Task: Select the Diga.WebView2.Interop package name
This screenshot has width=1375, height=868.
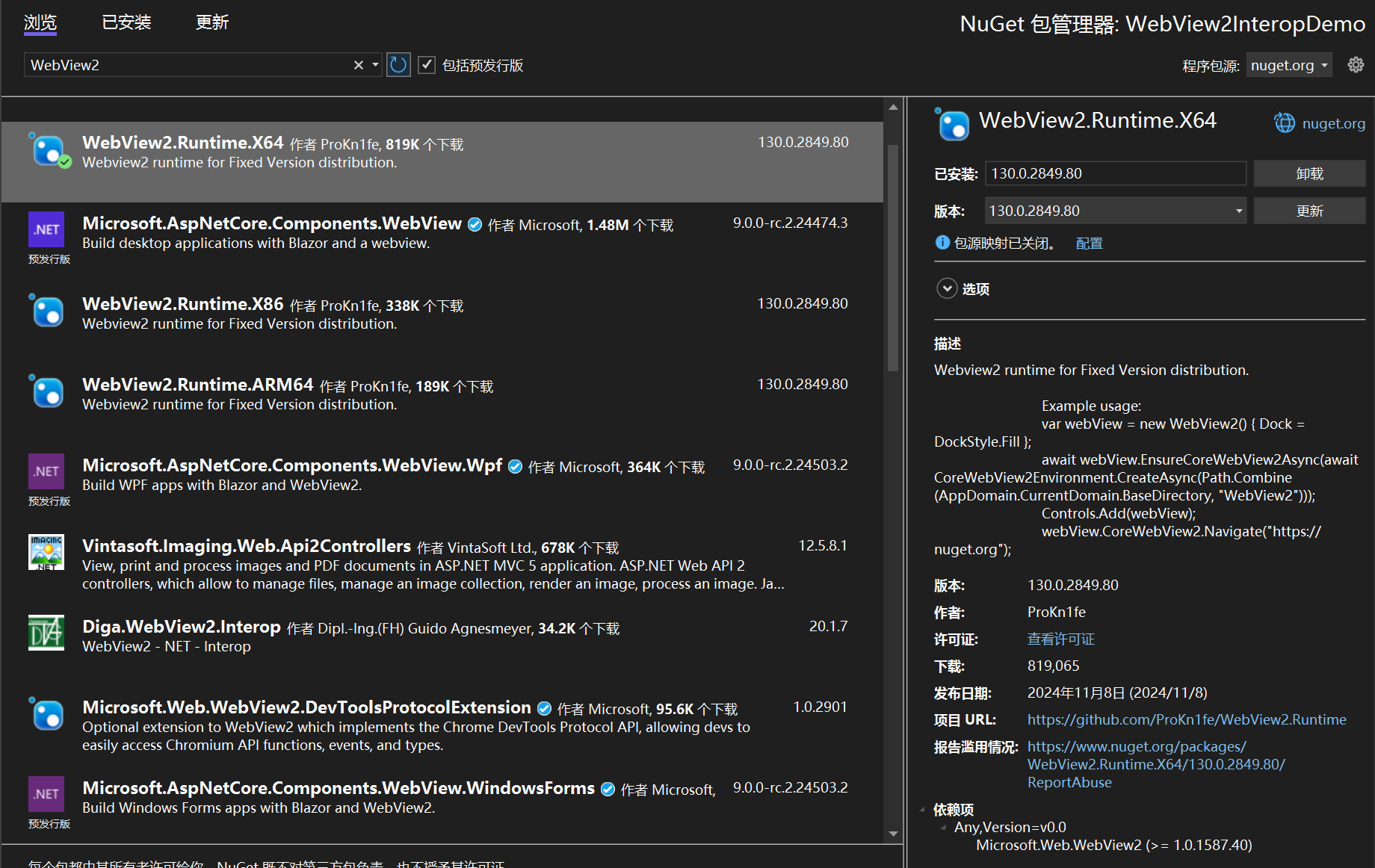Action: tap(182, 627)
